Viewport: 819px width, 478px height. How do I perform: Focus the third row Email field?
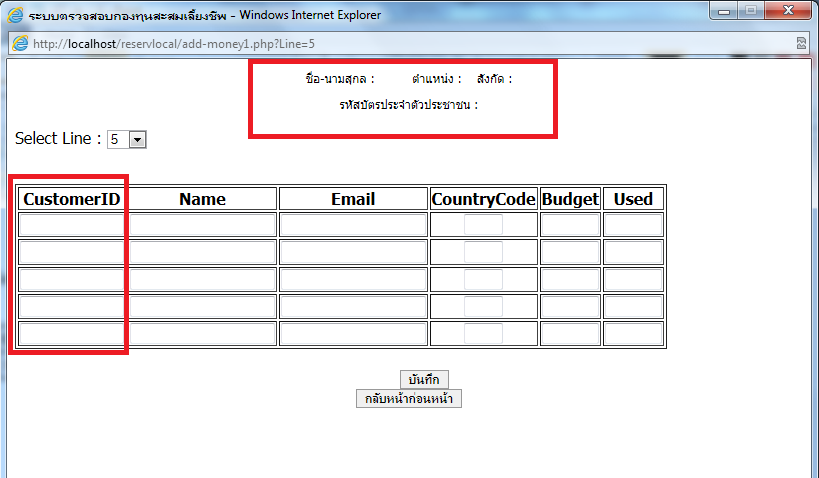[353, 279]
